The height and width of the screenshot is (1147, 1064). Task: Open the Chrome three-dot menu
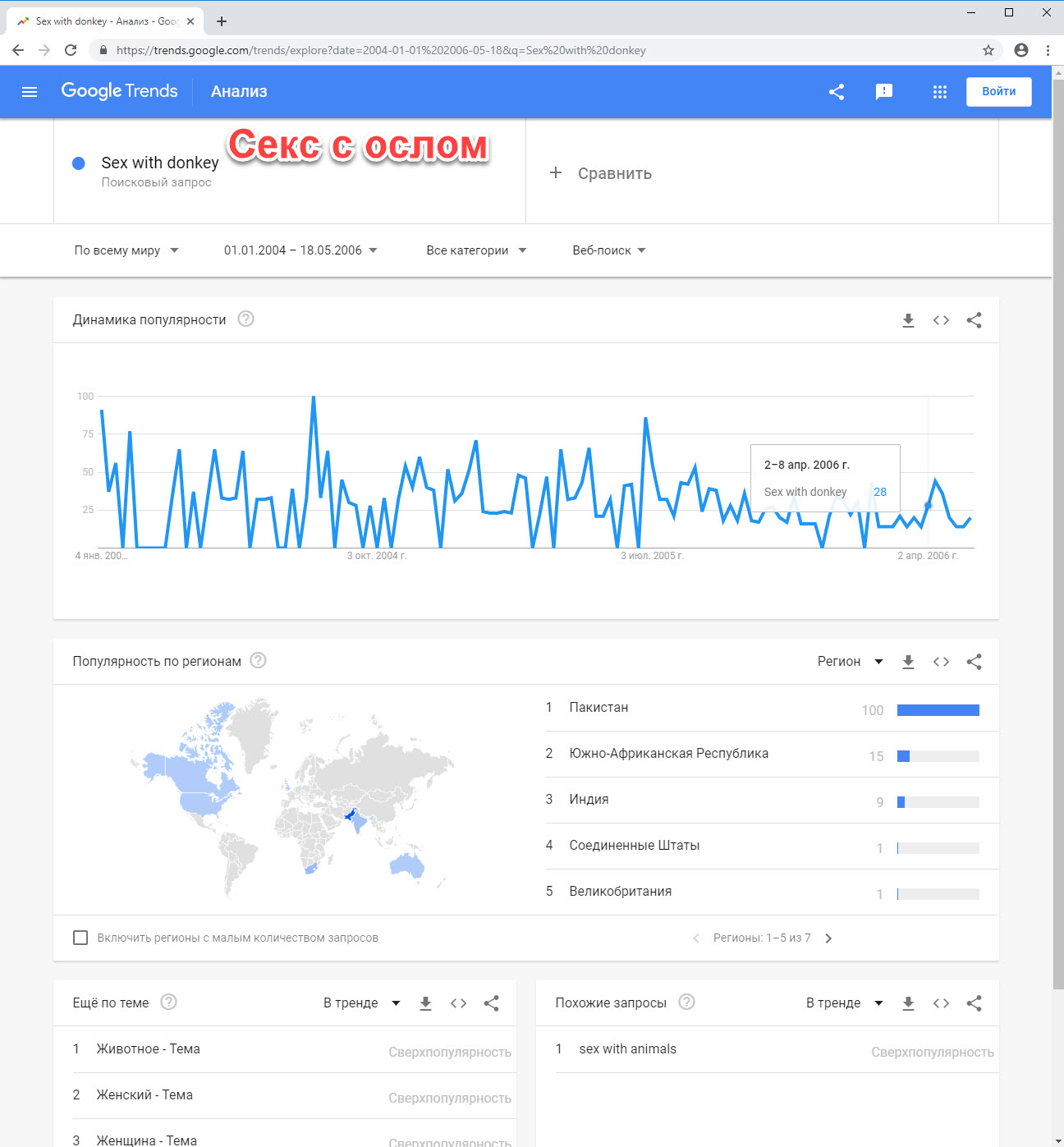click(1048, 50)
